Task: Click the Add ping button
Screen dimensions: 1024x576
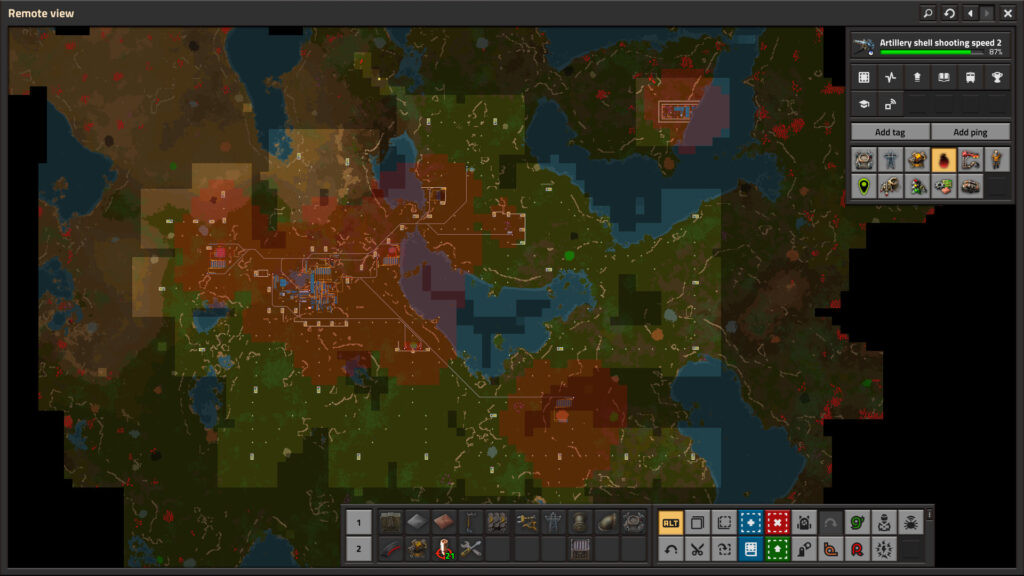Action: [970, 132]
